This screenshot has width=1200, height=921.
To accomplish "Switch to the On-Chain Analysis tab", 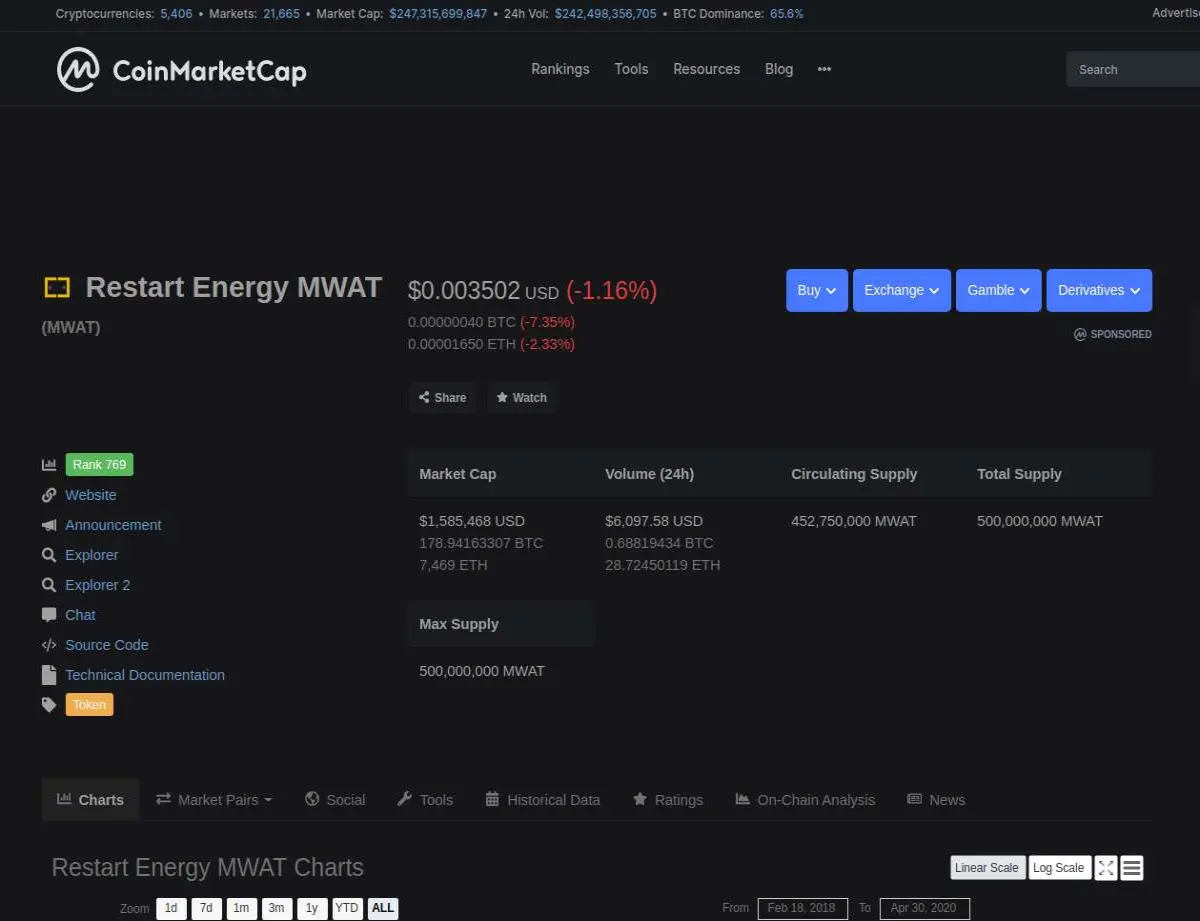I will coord(805,800).
